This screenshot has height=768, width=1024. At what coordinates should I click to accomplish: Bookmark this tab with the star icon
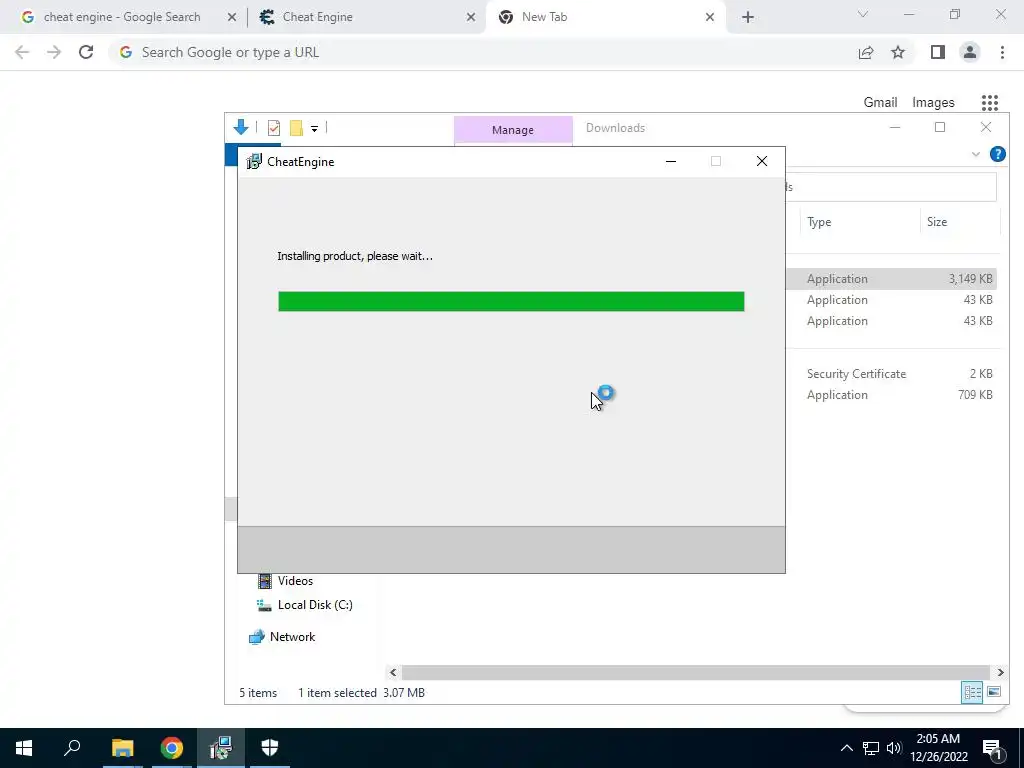point(898,52)
